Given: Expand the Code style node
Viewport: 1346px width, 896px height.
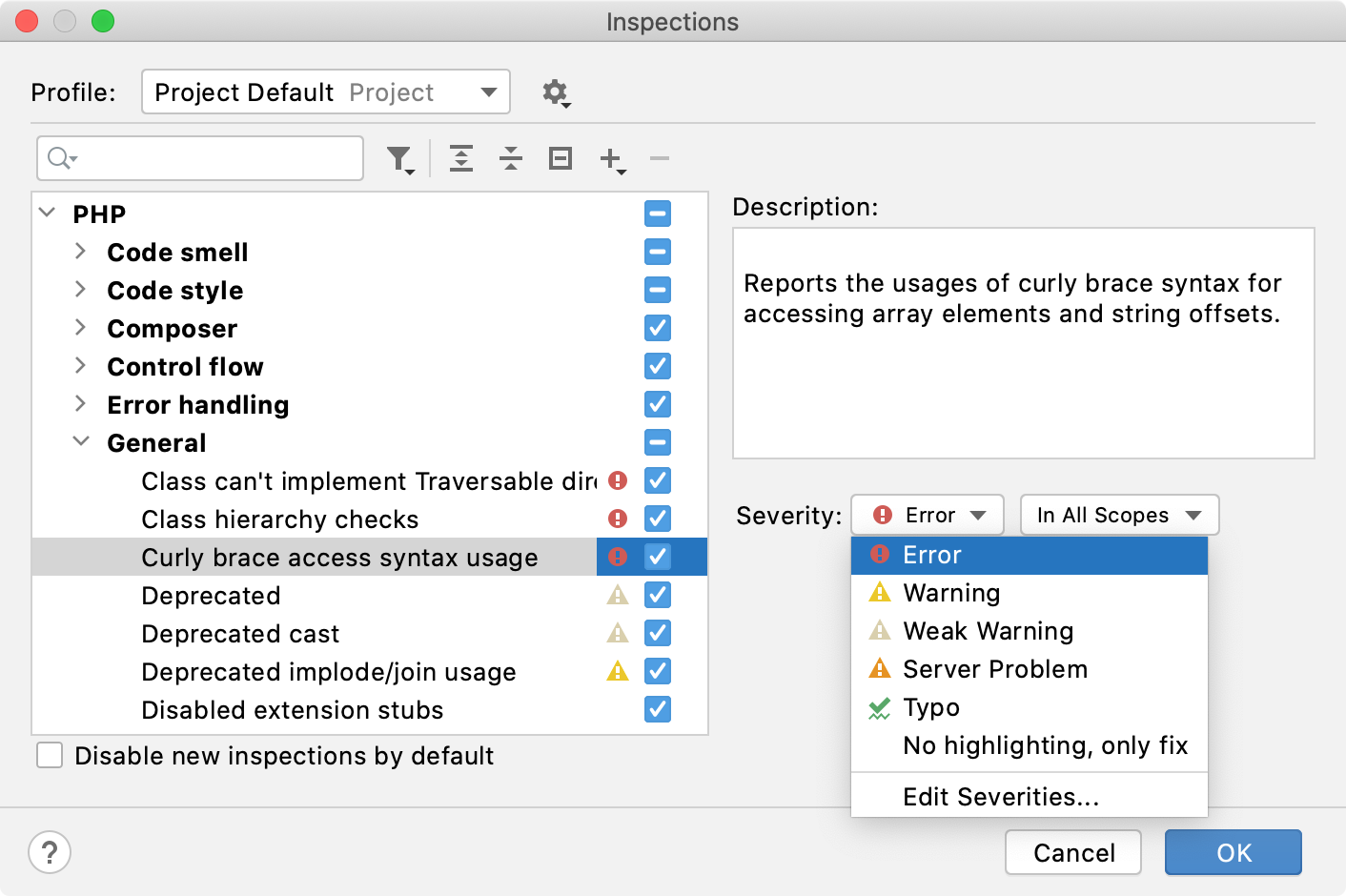Looking at the screenshot, I should click(81, 290).
